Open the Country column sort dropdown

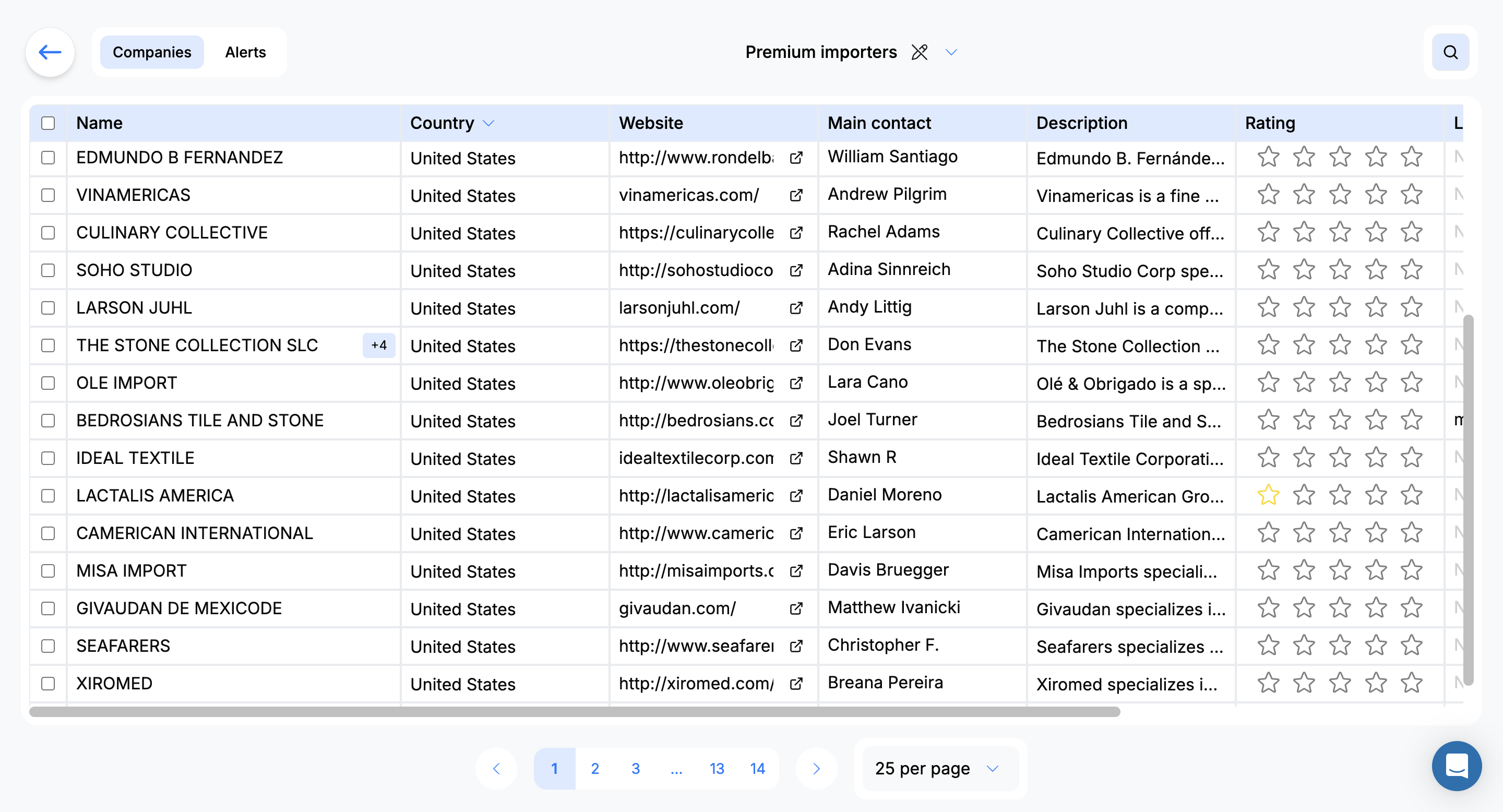click(x=489, y=123)
